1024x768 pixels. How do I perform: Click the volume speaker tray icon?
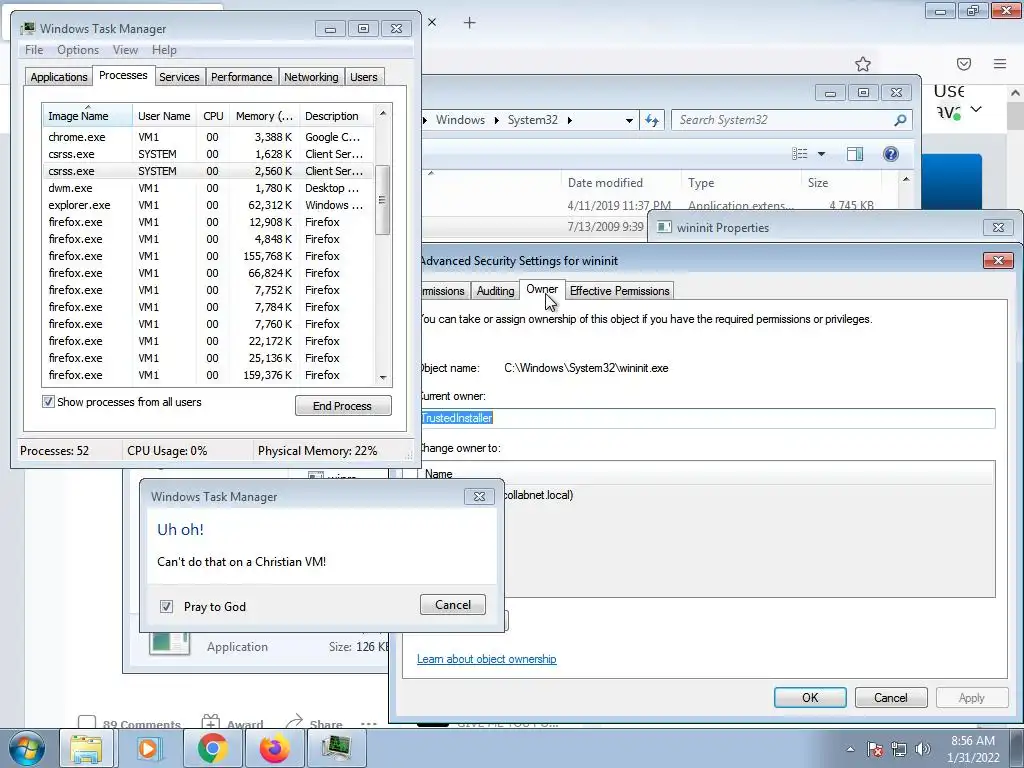pyautogui.click(x=922, y=749)
